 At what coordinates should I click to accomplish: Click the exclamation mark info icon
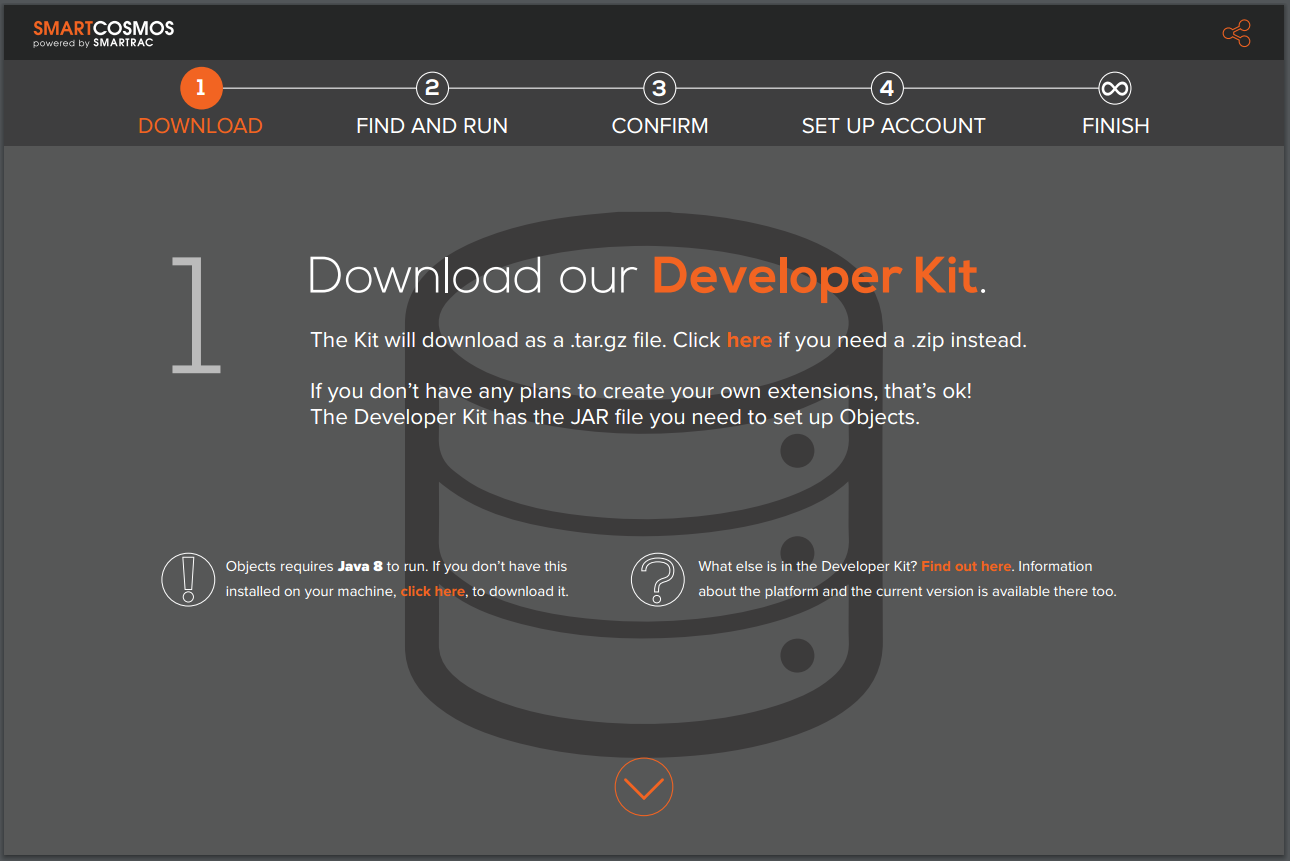tap(188, 579)
